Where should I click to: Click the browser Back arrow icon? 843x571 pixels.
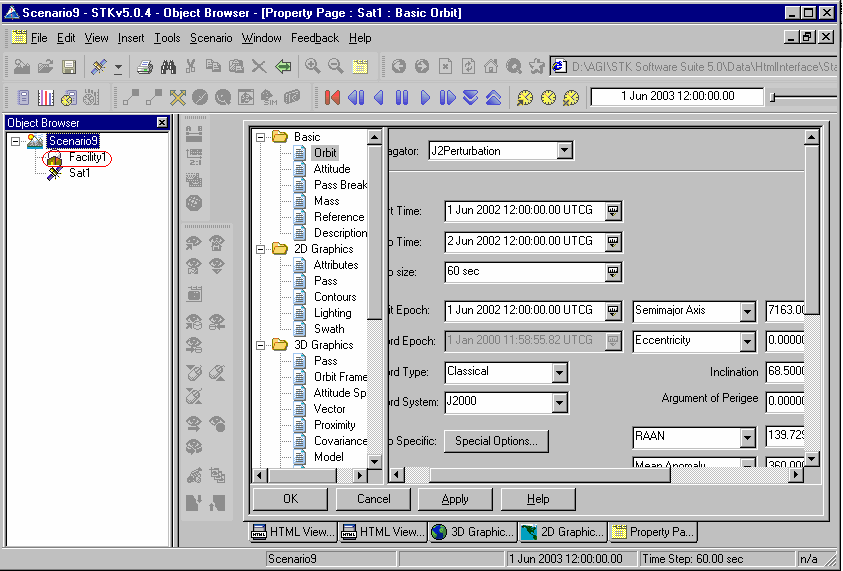(398, 67)
